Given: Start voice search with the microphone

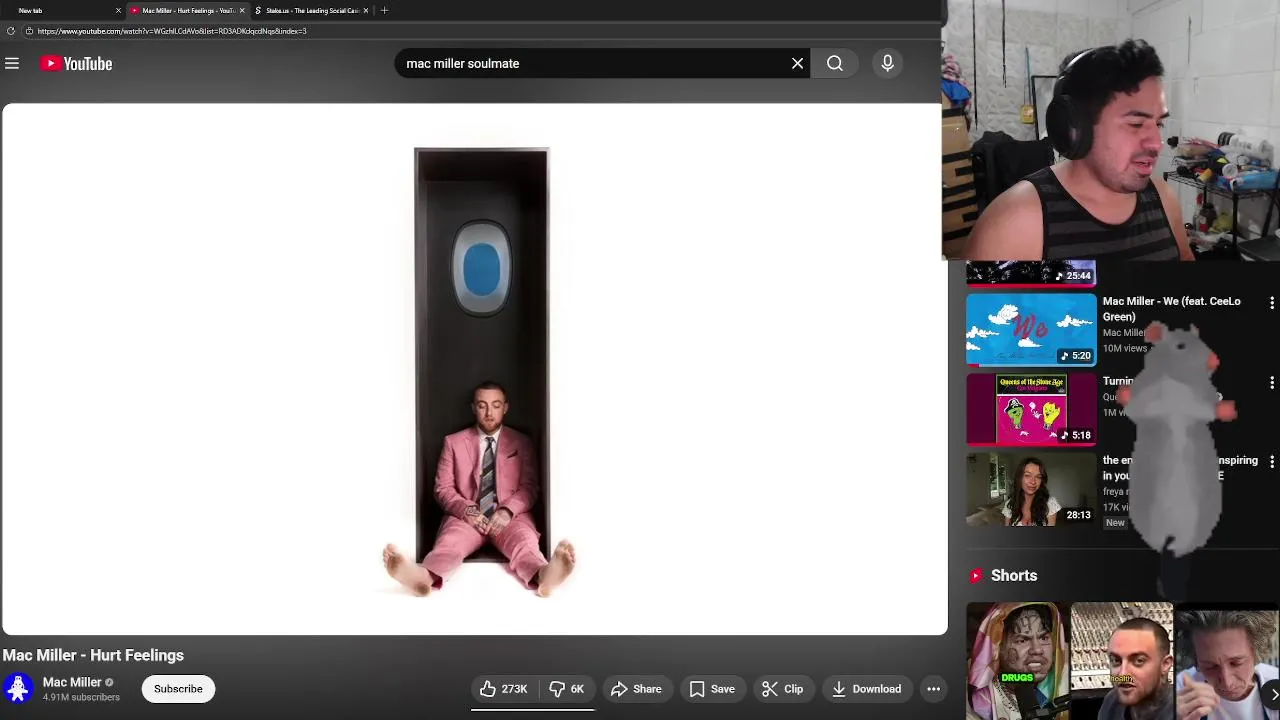Looking at the screenshot, I should pos(887,63).
